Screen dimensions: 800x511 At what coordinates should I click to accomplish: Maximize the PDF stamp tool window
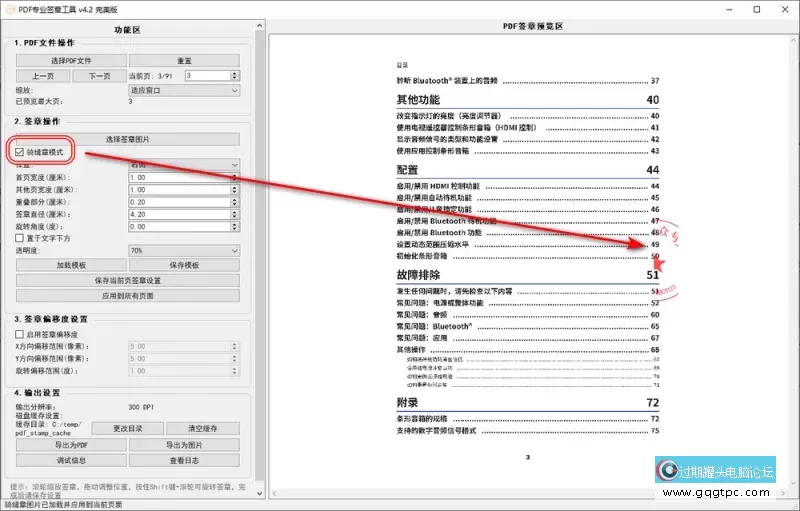tap(757, 9)
